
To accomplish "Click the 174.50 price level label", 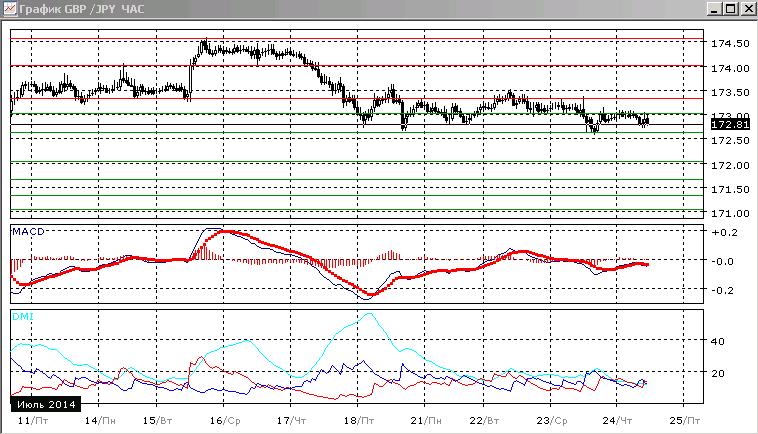I will tap(730, 43).
